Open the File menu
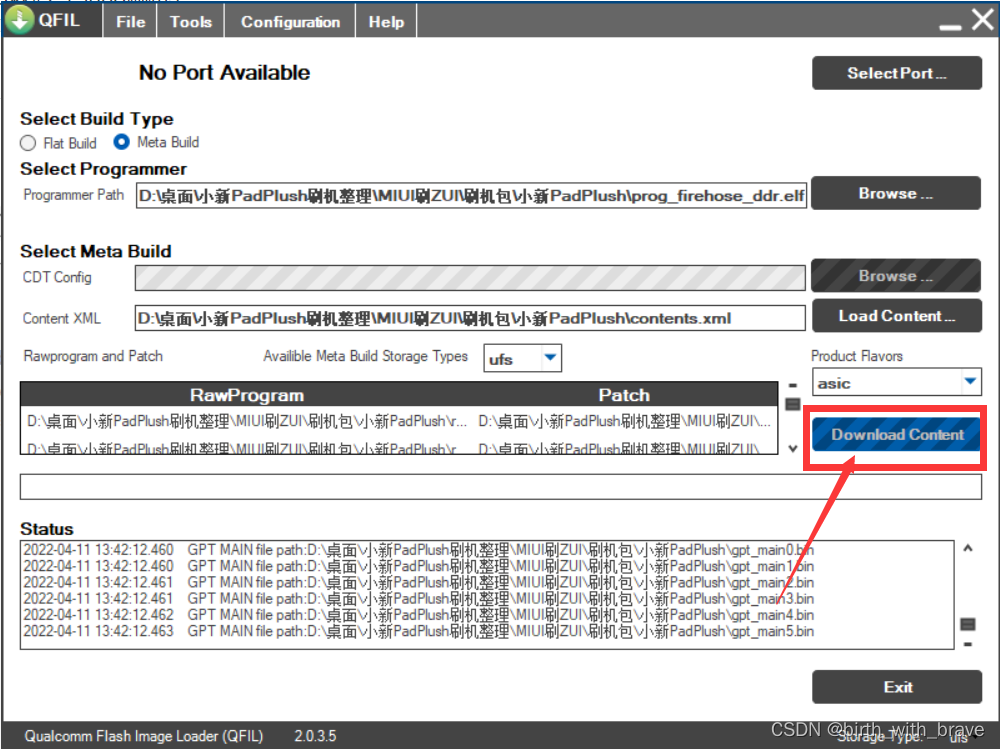1000x749 pixels. click(x=131, y=22)
